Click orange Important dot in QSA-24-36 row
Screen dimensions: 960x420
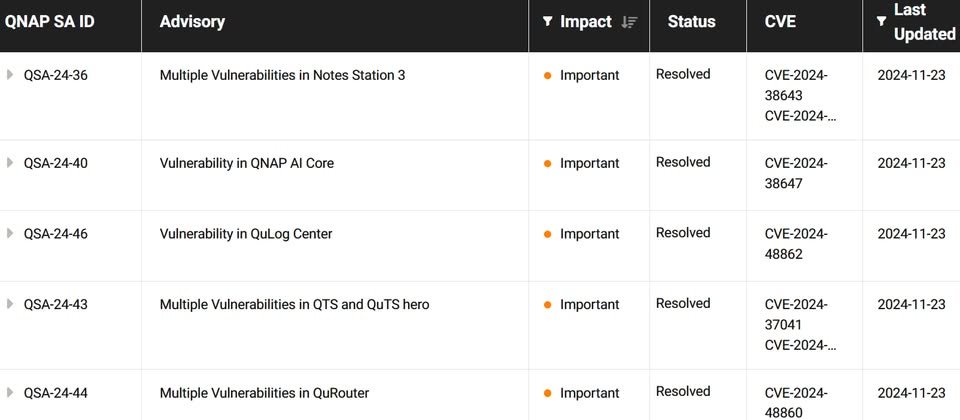click(x=547, y=76)
